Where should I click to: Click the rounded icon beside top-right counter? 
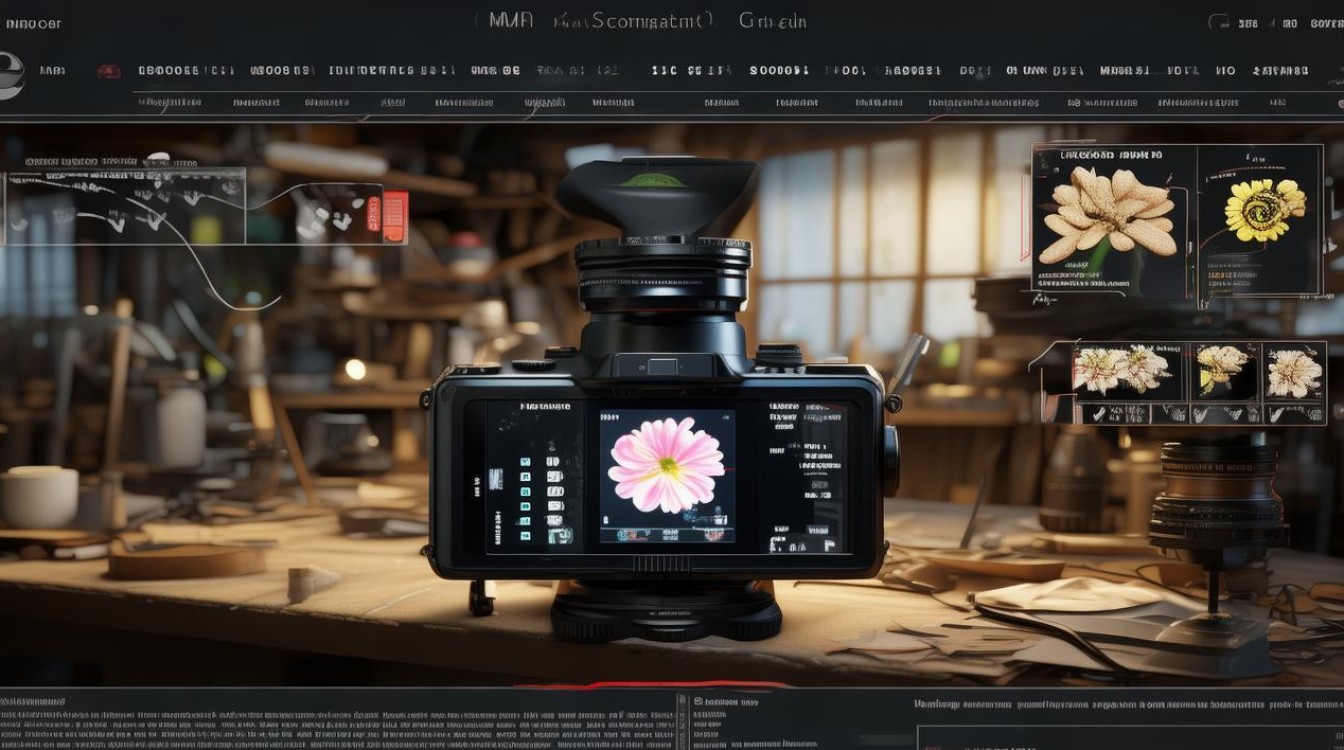pyautogui.click(x=1218, y=21)
